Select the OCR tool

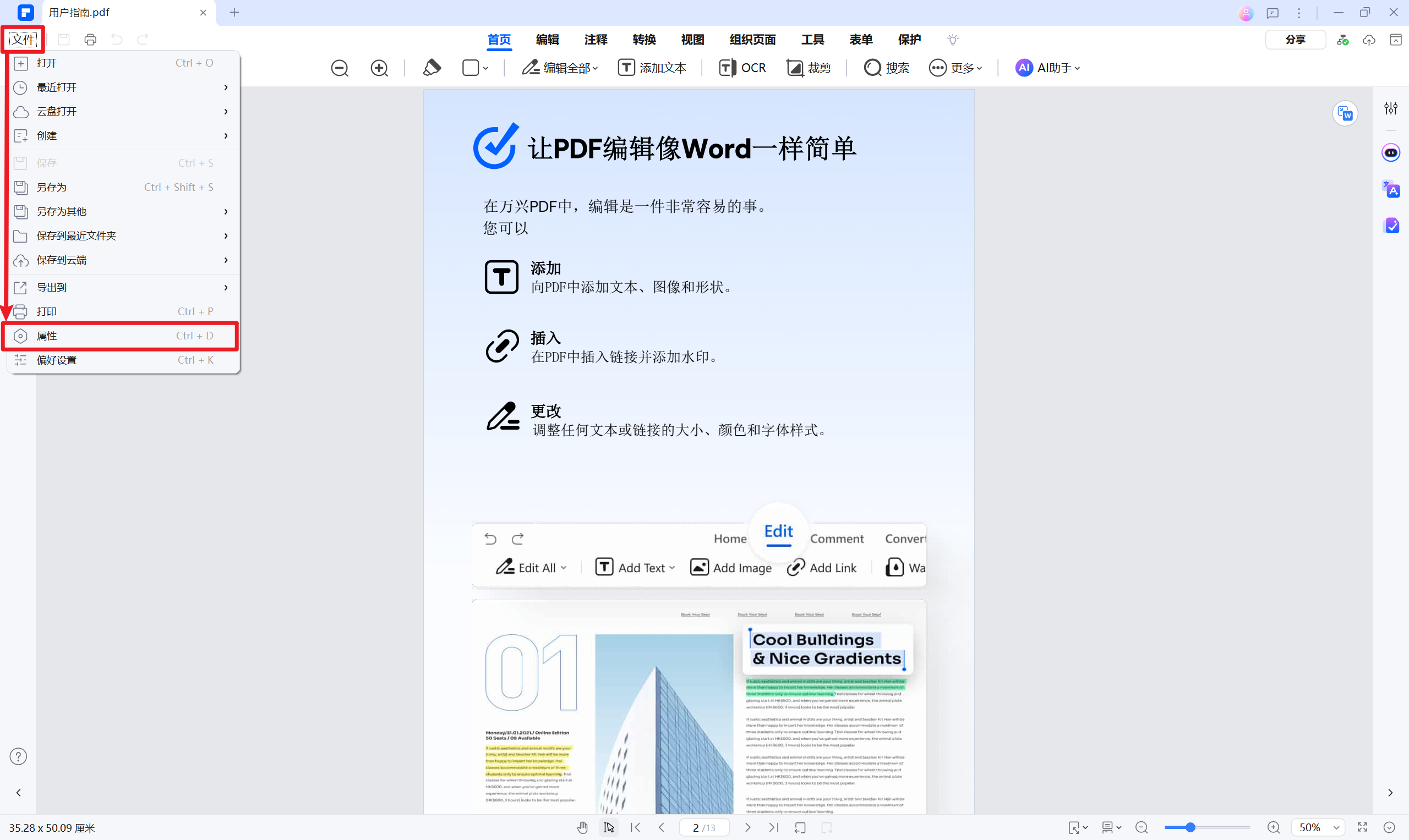point(742,67)
